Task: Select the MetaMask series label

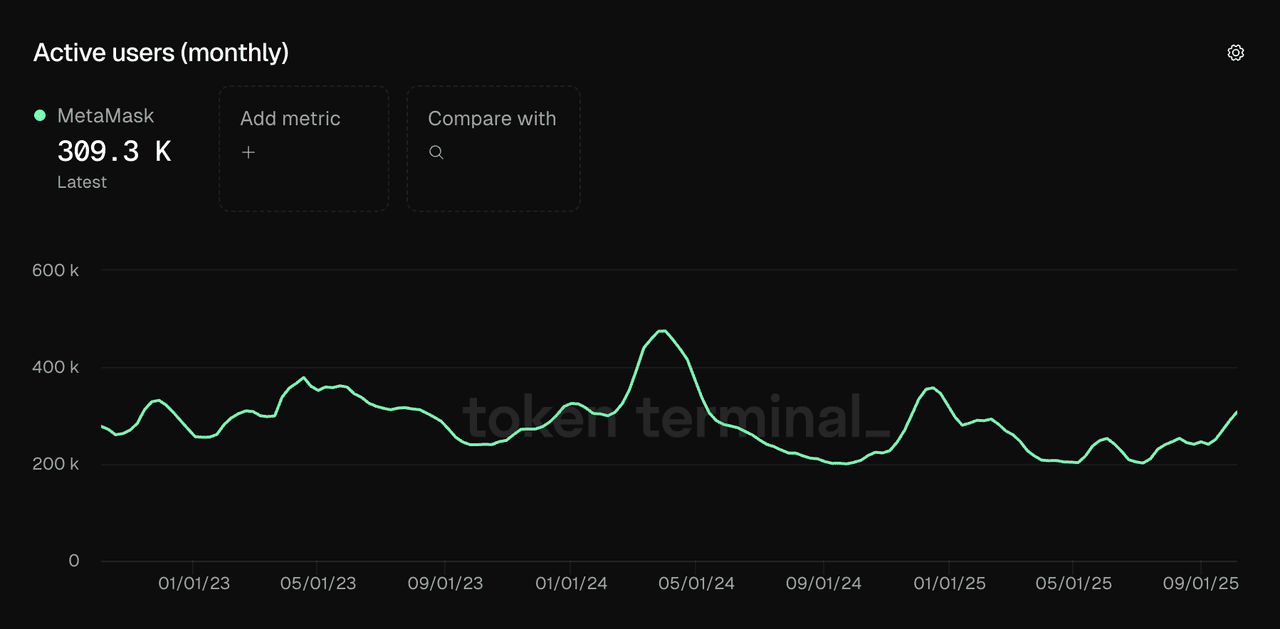Action: click(105, 116)
